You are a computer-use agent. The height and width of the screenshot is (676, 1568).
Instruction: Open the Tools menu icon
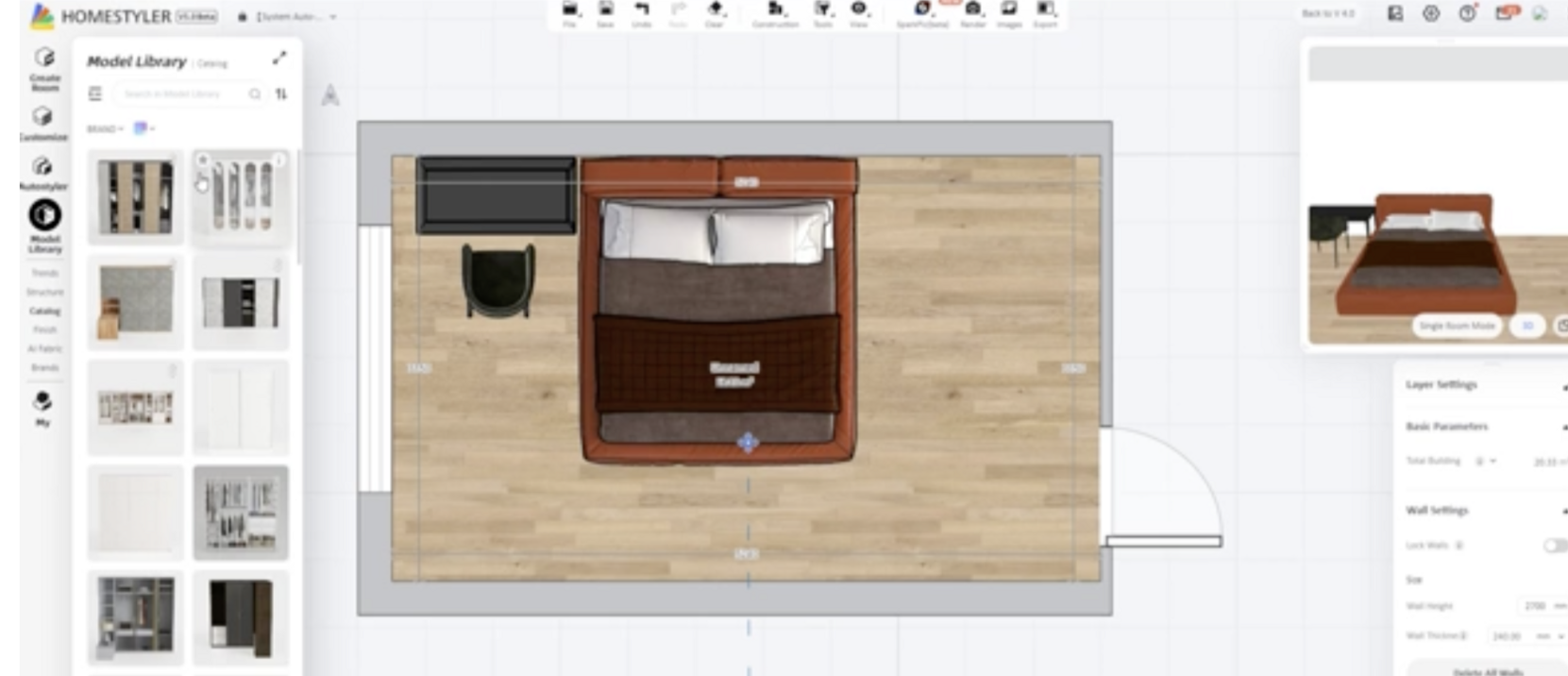click(823, 13)
